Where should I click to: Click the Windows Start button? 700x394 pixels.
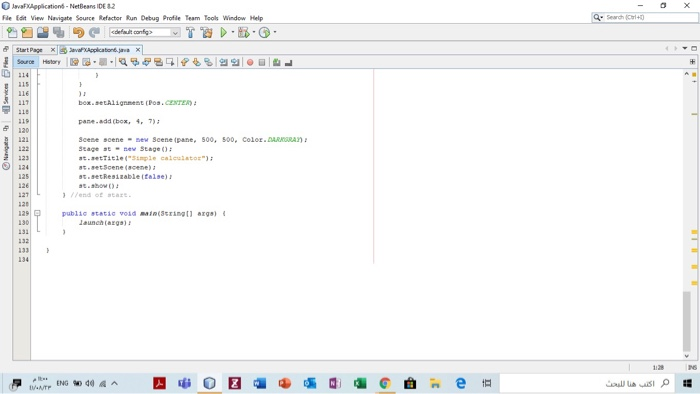(687, 383)
